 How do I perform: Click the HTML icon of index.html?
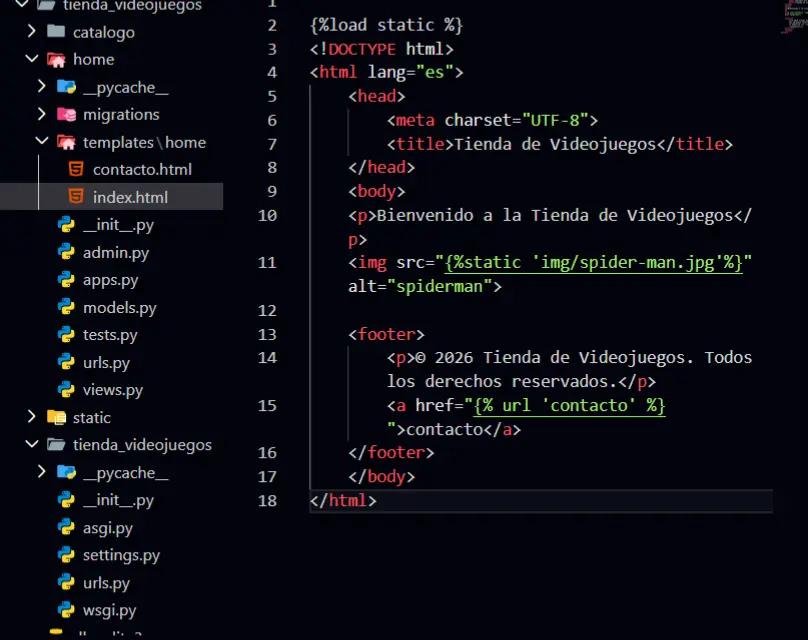(x=76, y=196)
